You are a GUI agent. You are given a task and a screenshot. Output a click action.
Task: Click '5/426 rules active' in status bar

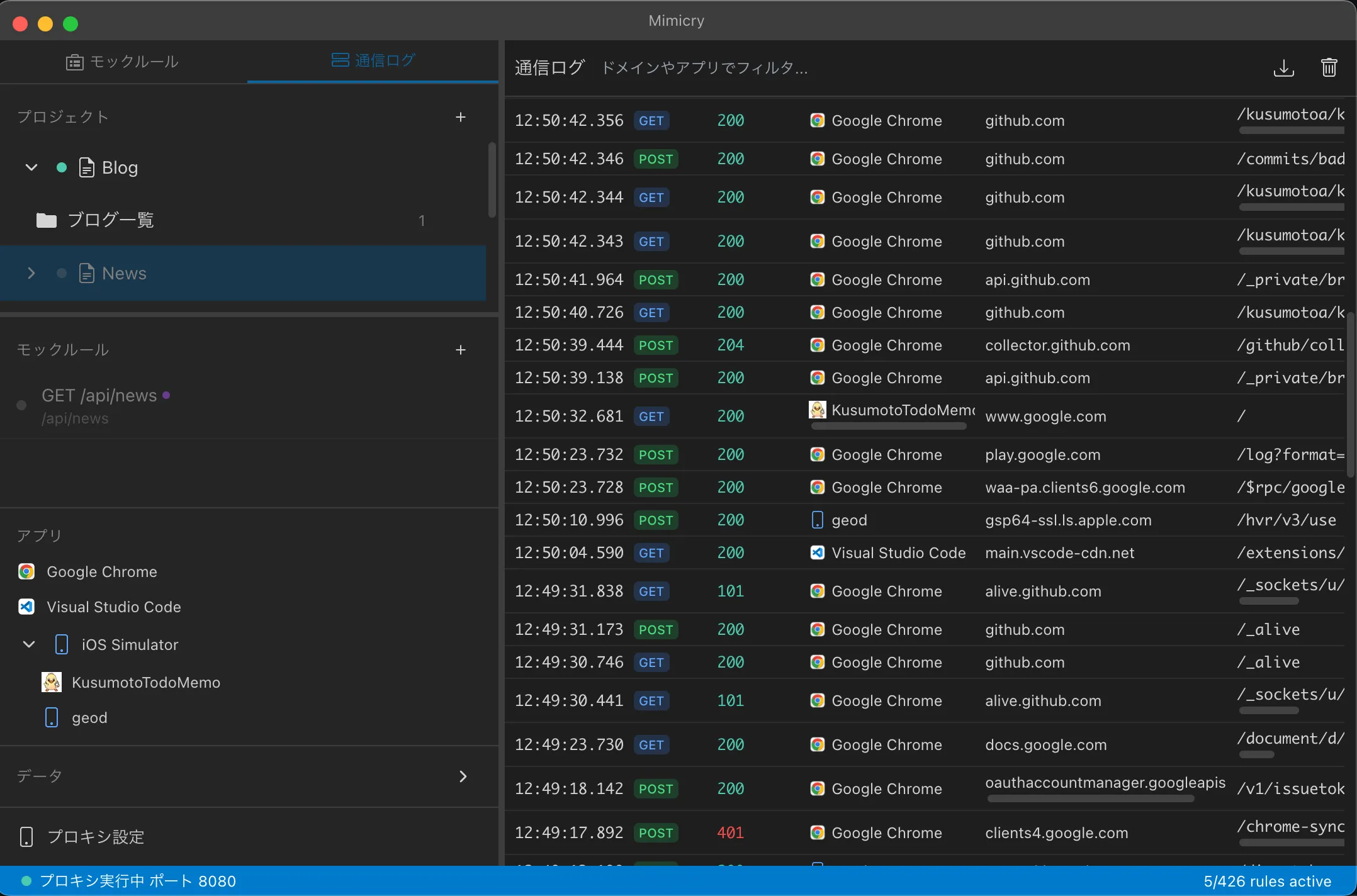point(1267,881)
